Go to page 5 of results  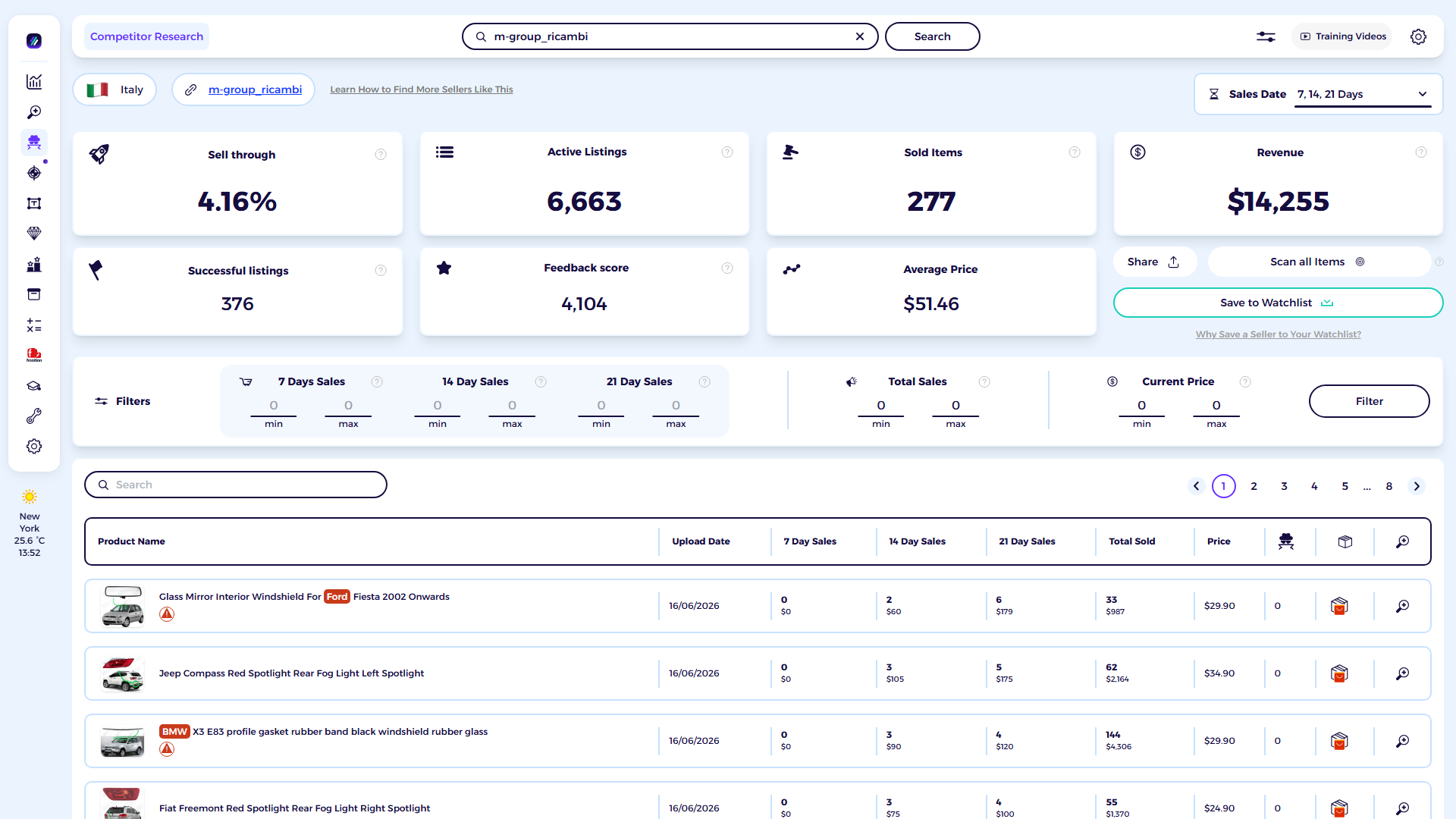[1345, 486]
